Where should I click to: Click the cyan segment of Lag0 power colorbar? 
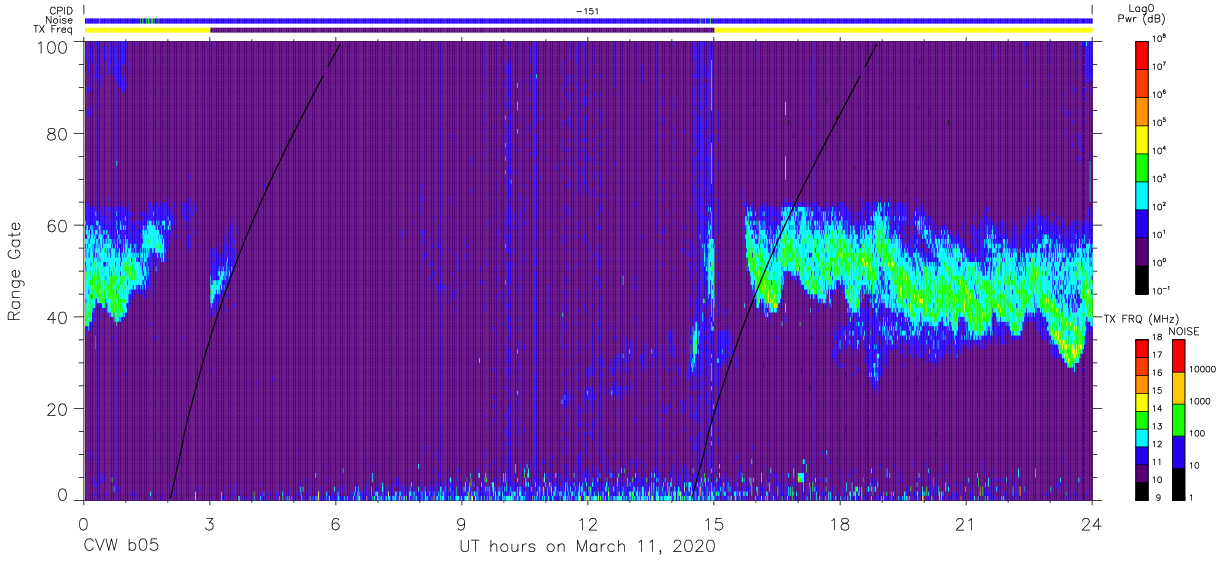1142,194
